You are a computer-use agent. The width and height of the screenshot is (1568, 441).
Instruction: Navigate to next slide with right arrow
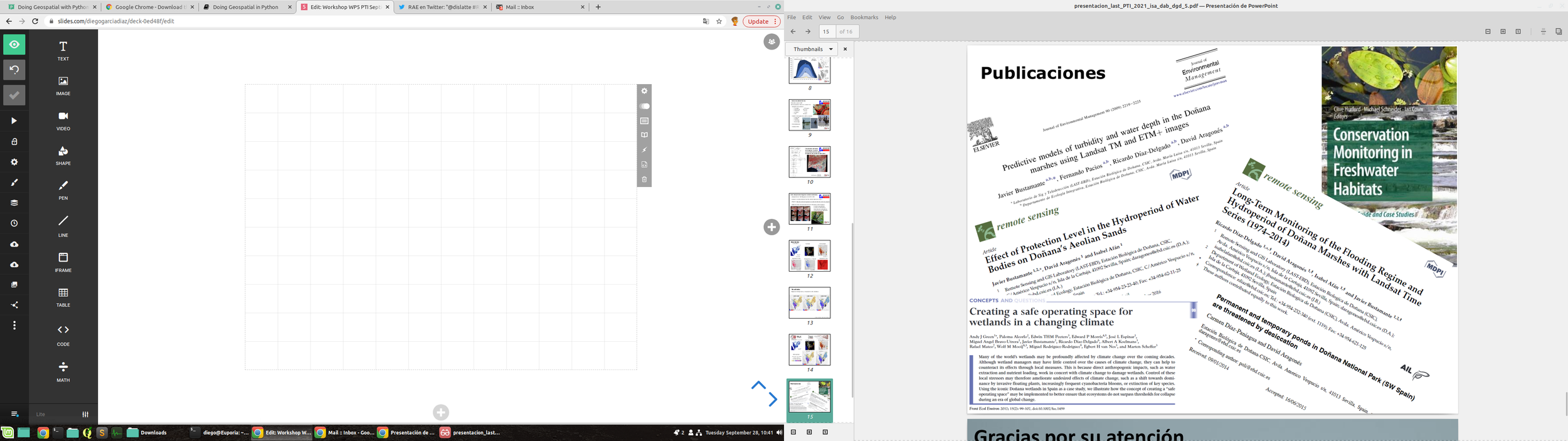[773, 399]
